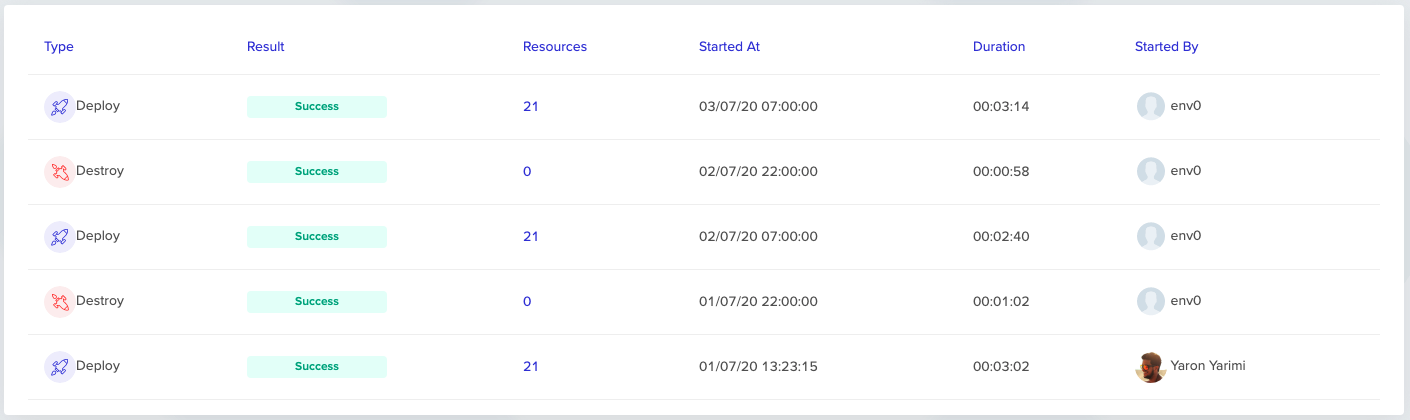
Task: Click the Deploy rocket icon in Yaron Yarimi row
Action: pyautogui.click(x=60, y=367)
